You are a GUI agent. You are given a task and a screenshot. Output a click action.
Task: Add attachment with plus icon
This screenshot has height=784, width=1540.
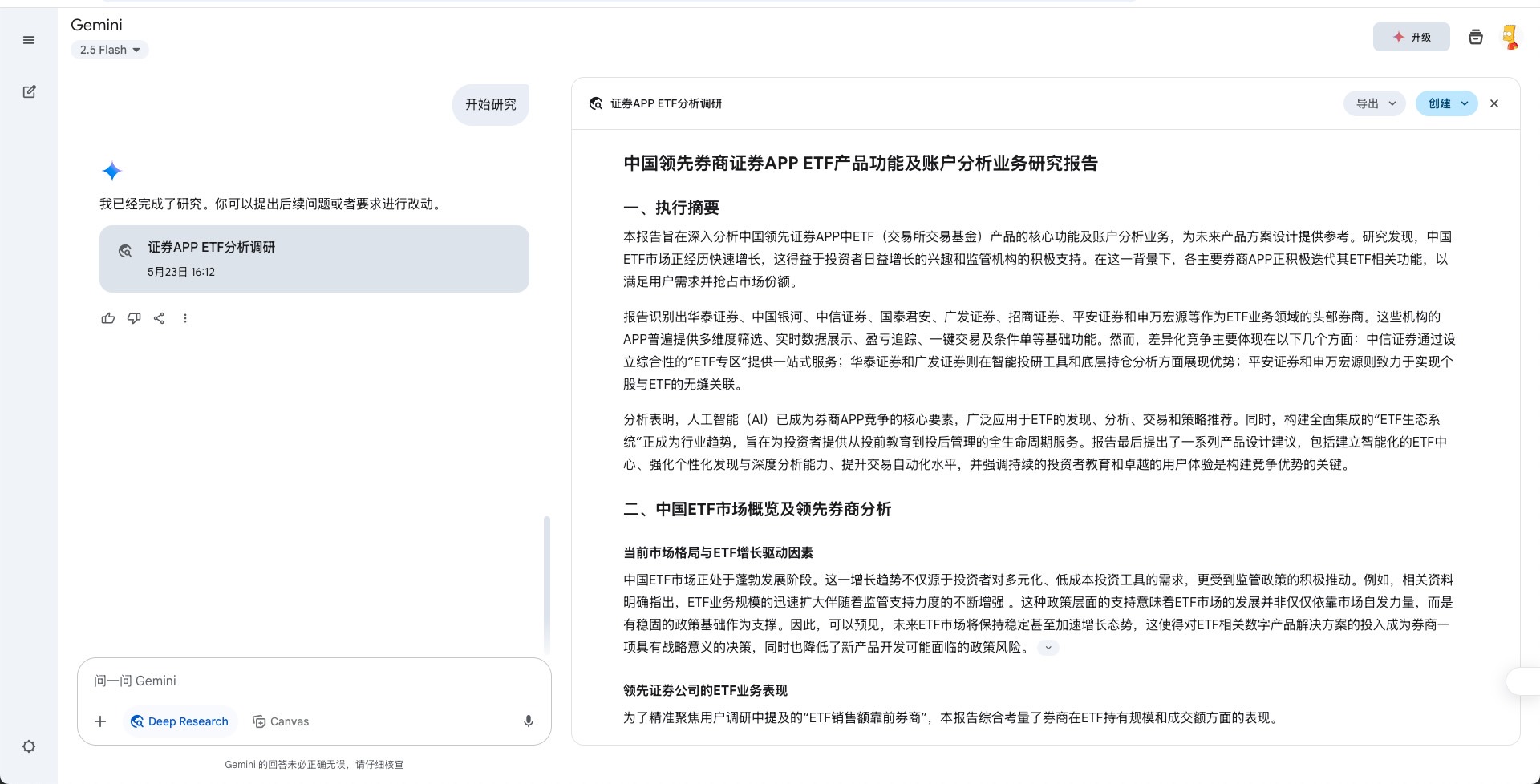(x=100, y=721)
